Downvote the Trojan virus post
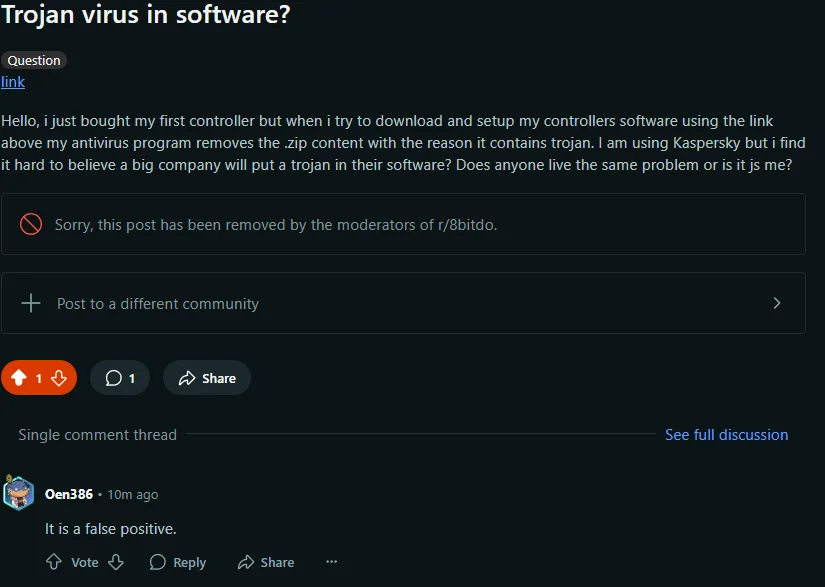 59,378
